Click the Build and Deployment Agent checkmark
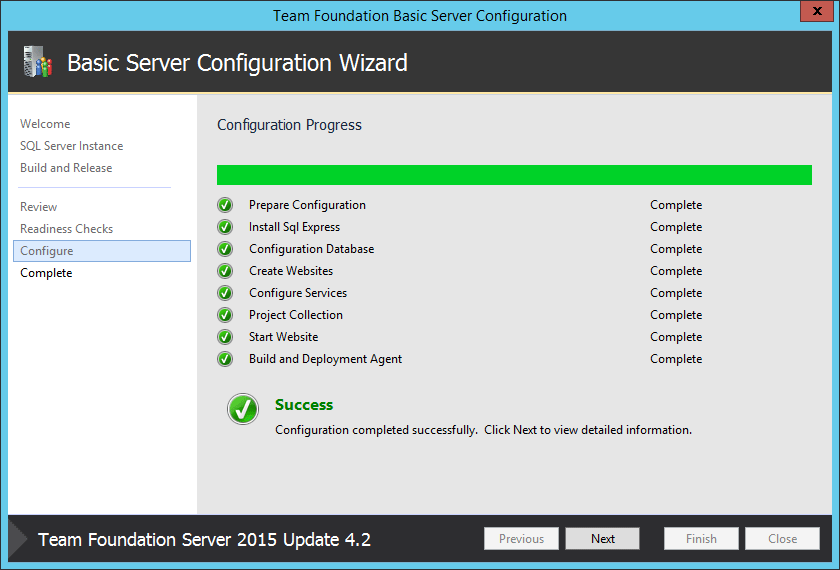This screenshot has width=840, height=570. (x=224, y=359)
